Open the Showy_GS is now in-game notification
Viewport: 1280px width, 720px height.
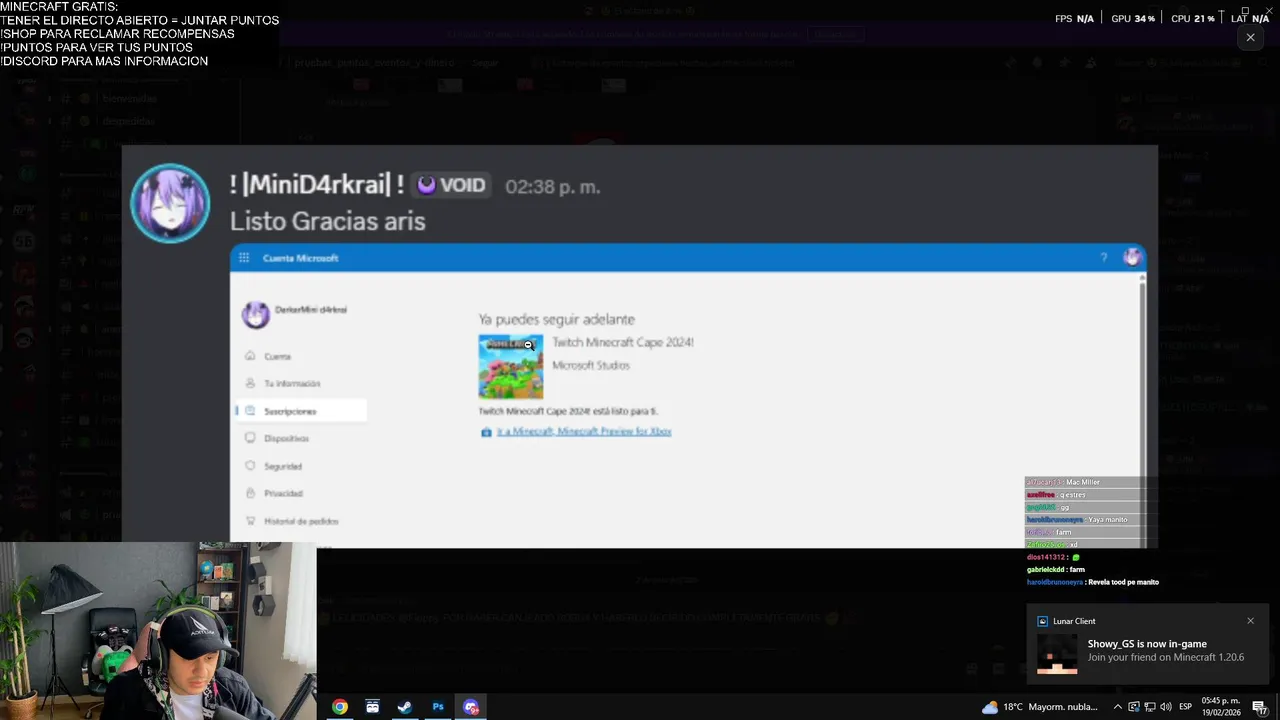(1148, 644)
